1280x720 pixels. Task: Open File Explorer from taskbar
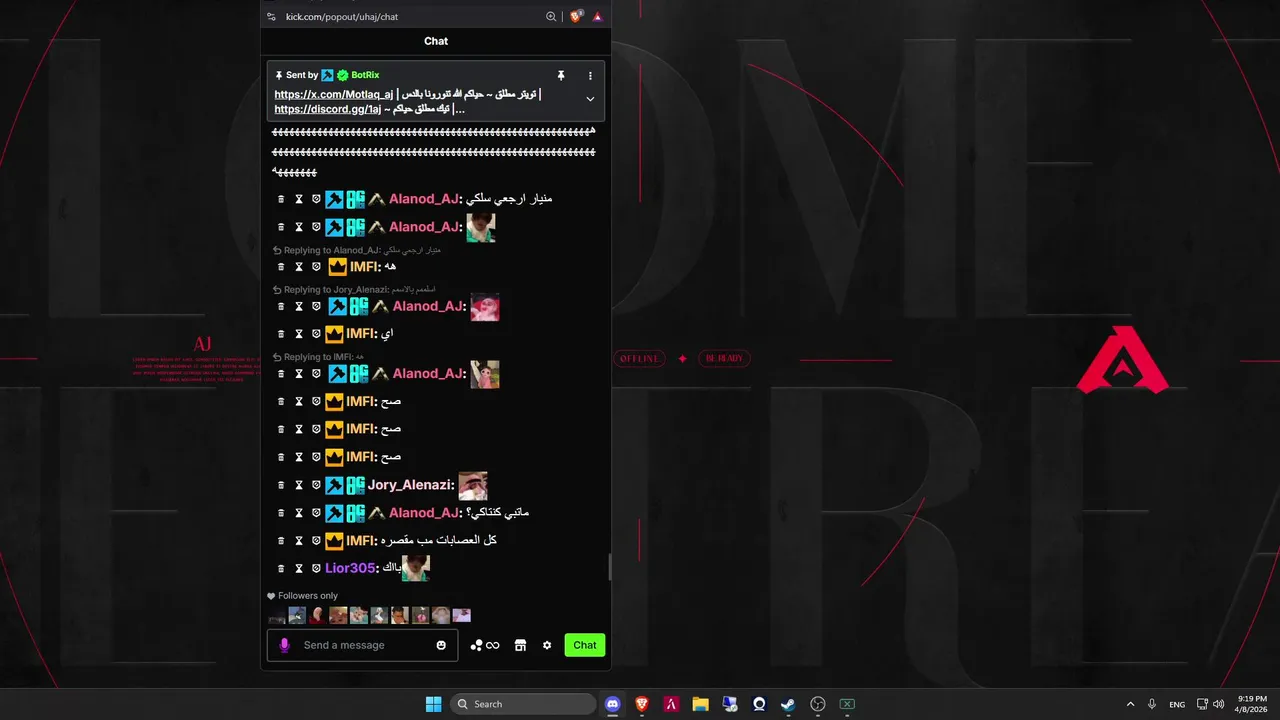click(700, 704)
